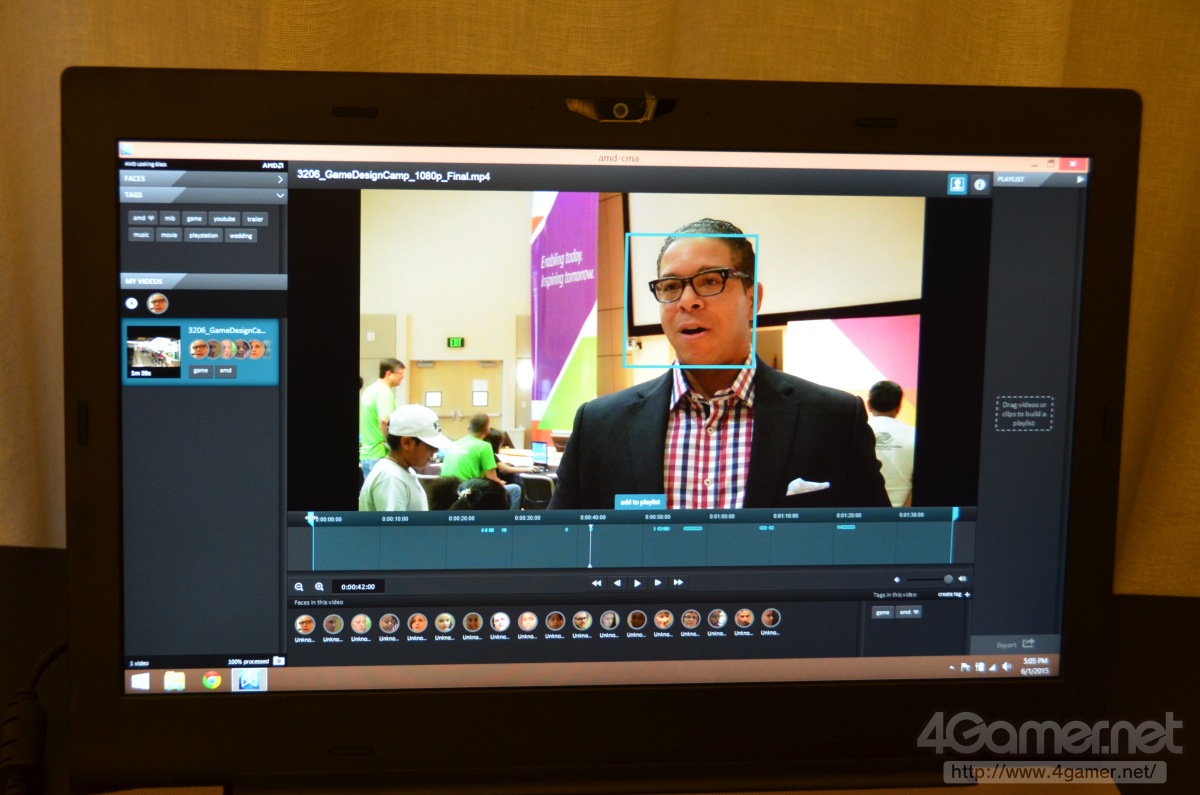Click the face strip on the video card
Viewport: 1200px width, 795px height.
tap(229, 349)
